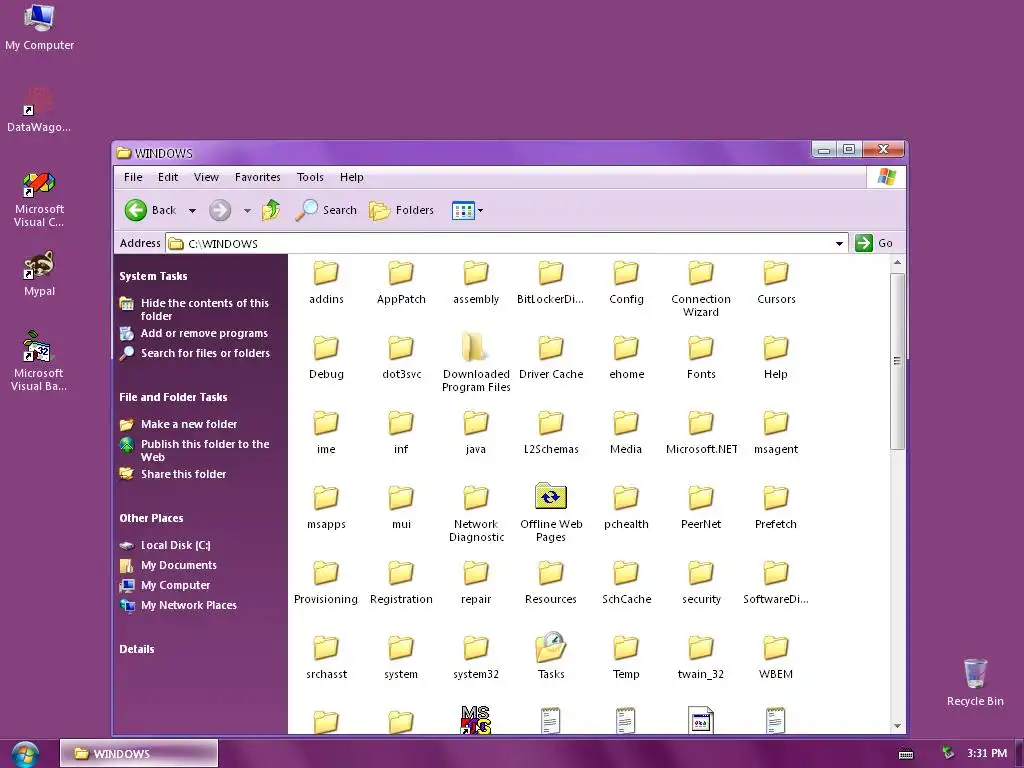
Task: Open the Favorites menu
Action: point(258,177)
